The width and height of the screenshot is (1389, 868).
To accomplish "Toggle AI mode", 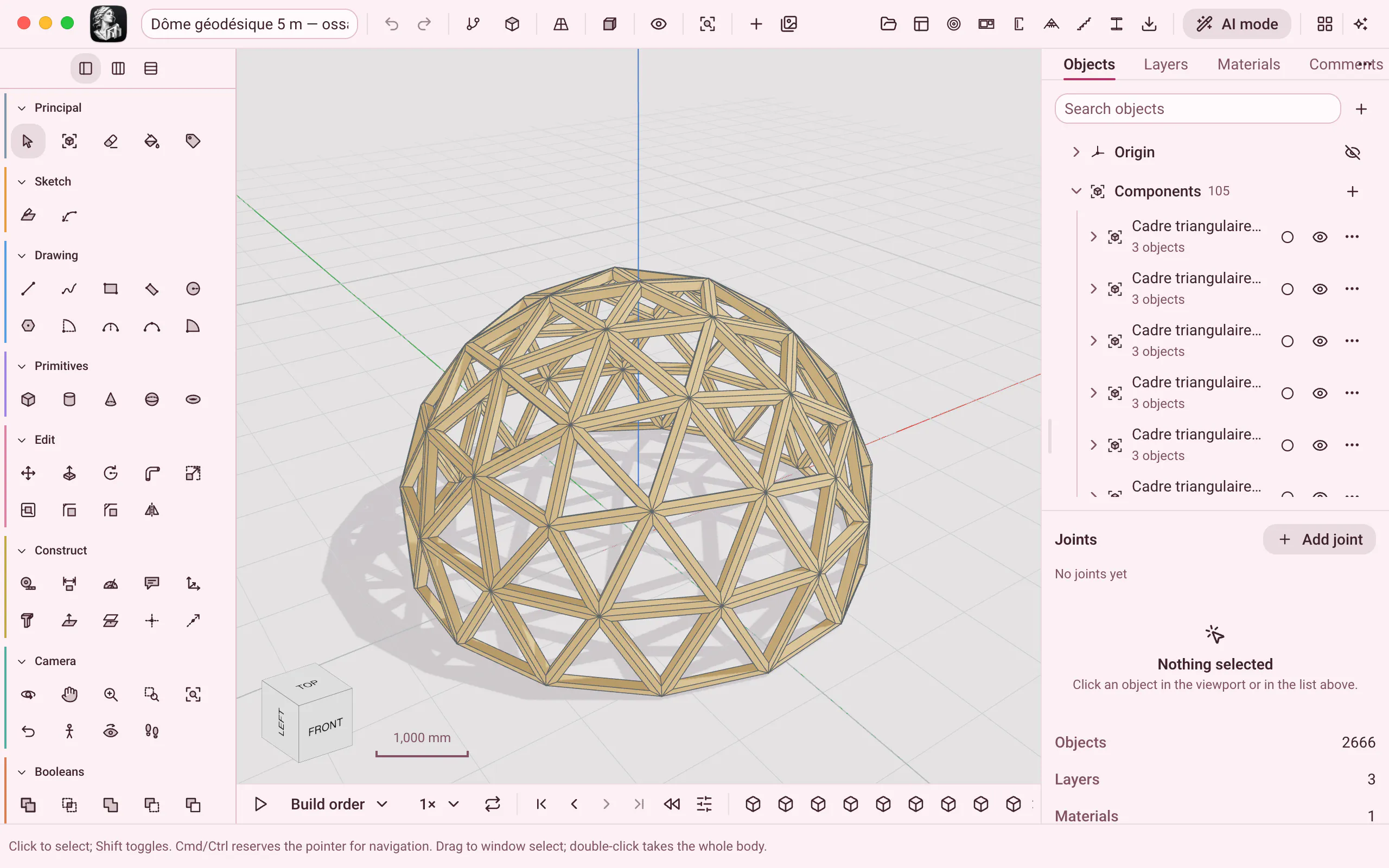I will [x=1237, y=24].
